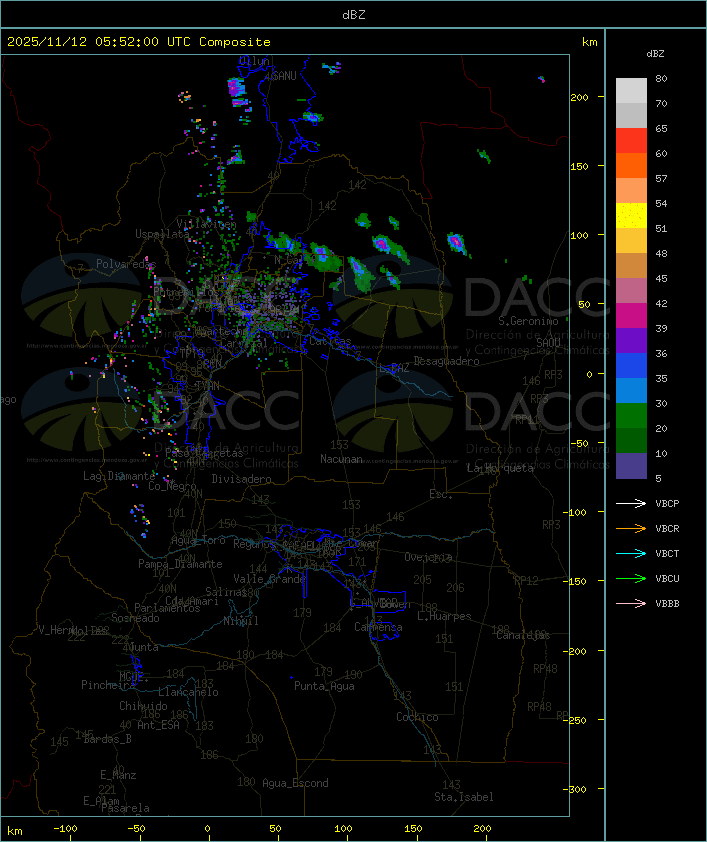This screenshot has height=842, width=707.
Task: Click the cyan VBCT arrow icon
Action: pos(631,553)
